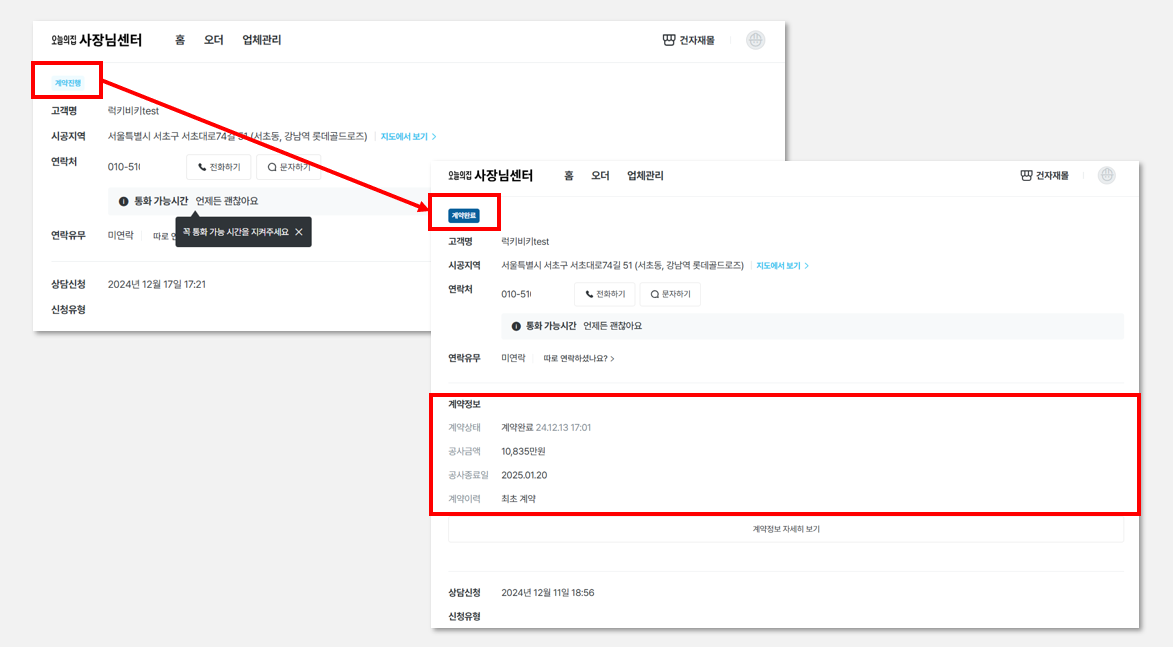Image resolution: width=1173 pixels, height=647 pixels.
Task: Click the address text in front window
Action: (622, 266)
